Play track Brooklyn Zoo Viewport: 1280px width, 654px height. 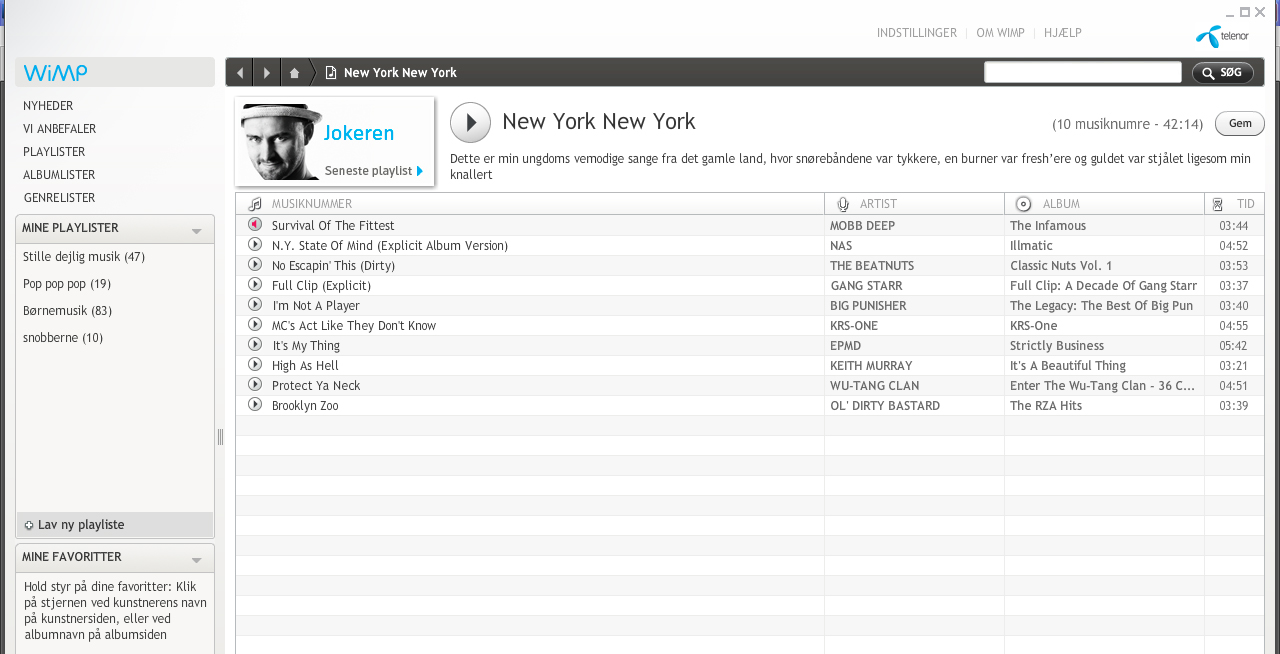point(255,405)
